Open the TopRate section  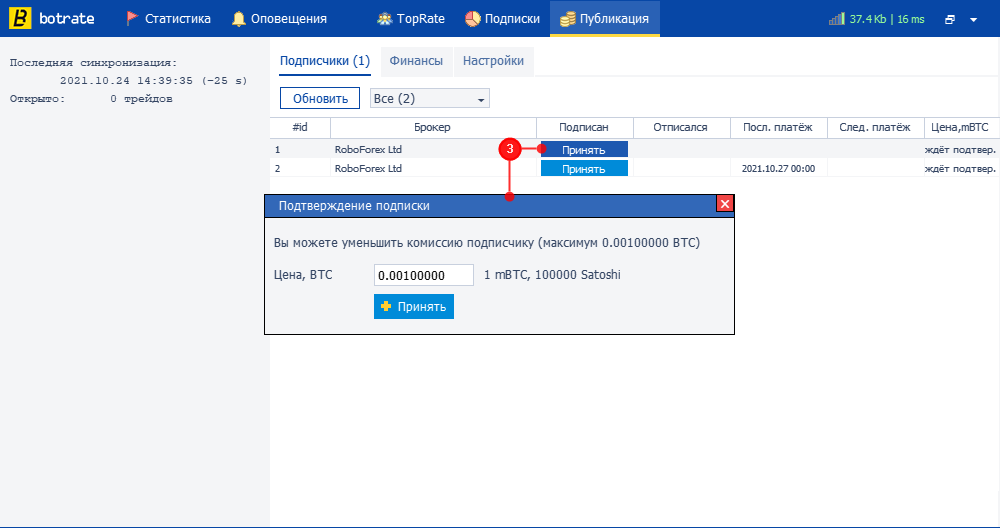pyautogui.click(x=411, y=19)
